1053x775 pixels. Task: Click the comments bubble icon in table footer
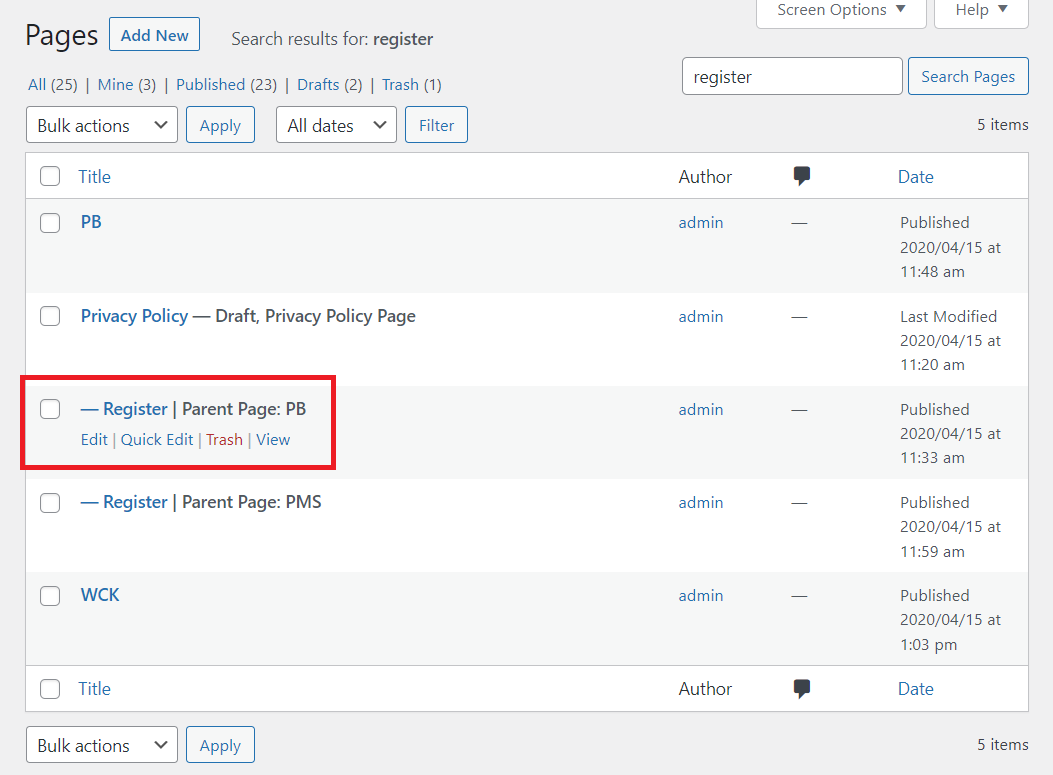pyautogui.click(x=801, y=688)
